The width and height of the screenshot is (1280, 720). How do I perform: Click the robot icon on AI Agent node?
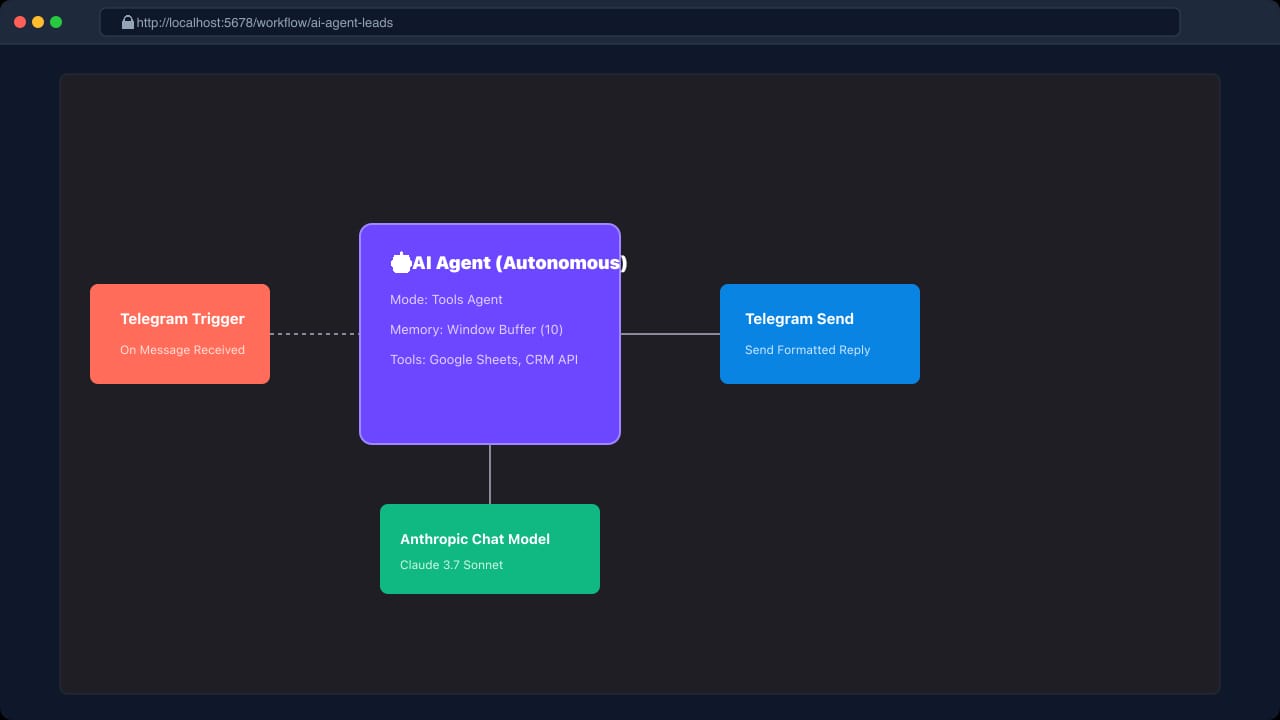(401, 263)
